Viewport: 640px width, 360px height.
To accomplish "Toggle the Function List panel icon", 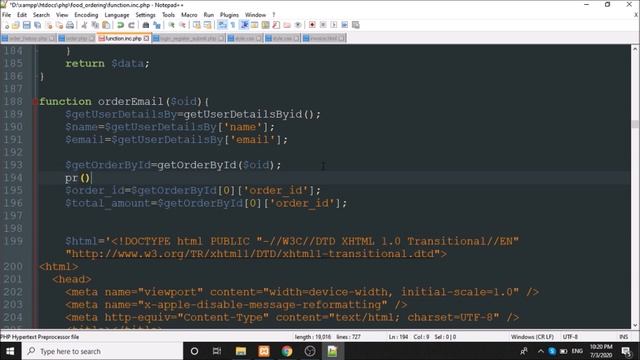I will 276,25.
